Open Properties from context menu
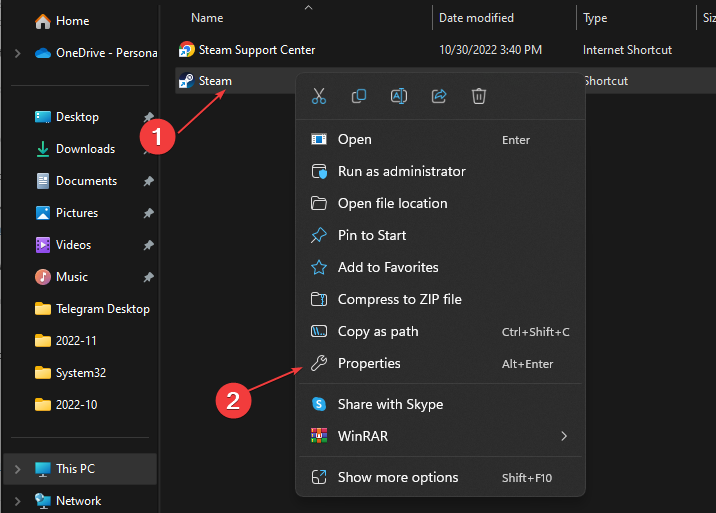The image size is (716, 513). [441, 363]
